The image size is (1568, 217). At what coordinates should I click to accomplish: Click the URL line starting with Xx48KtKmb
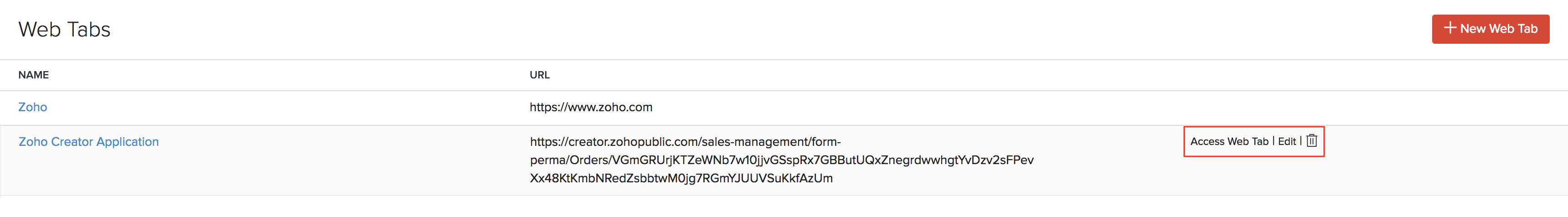[x=681, y=179]
